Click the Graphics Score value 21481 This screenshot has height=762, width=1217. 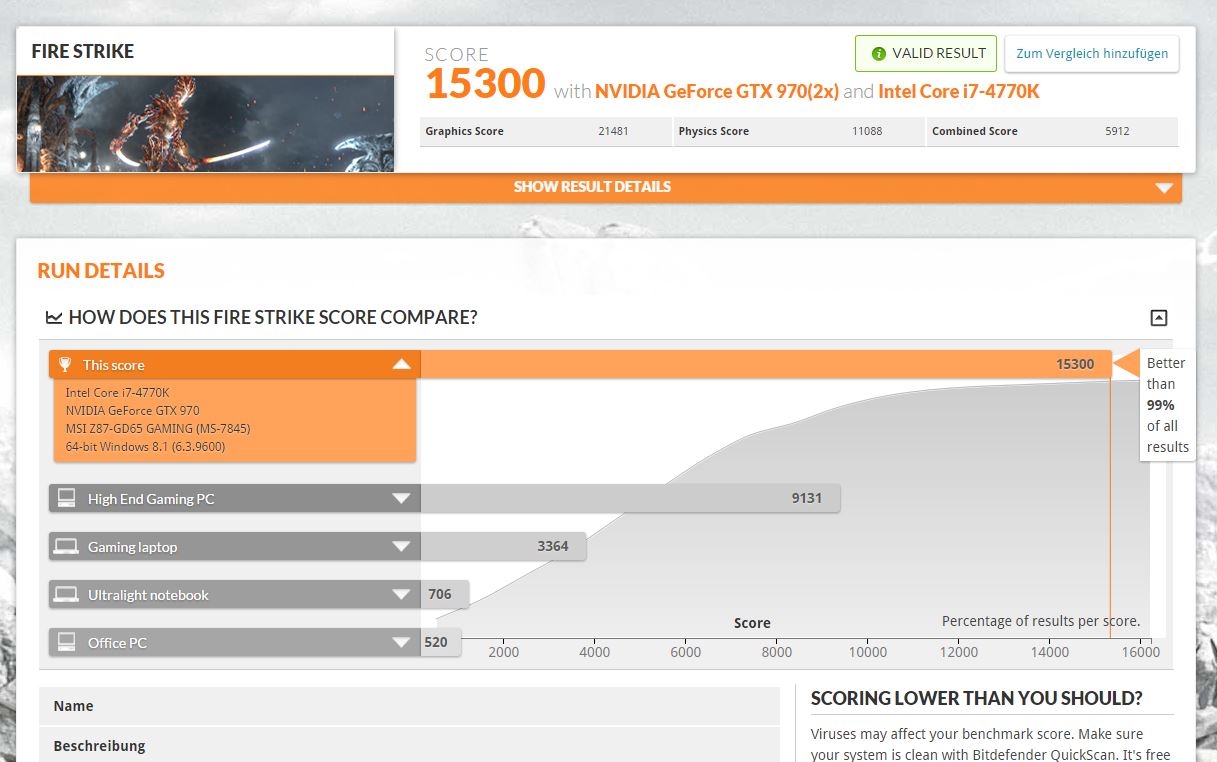612,131
